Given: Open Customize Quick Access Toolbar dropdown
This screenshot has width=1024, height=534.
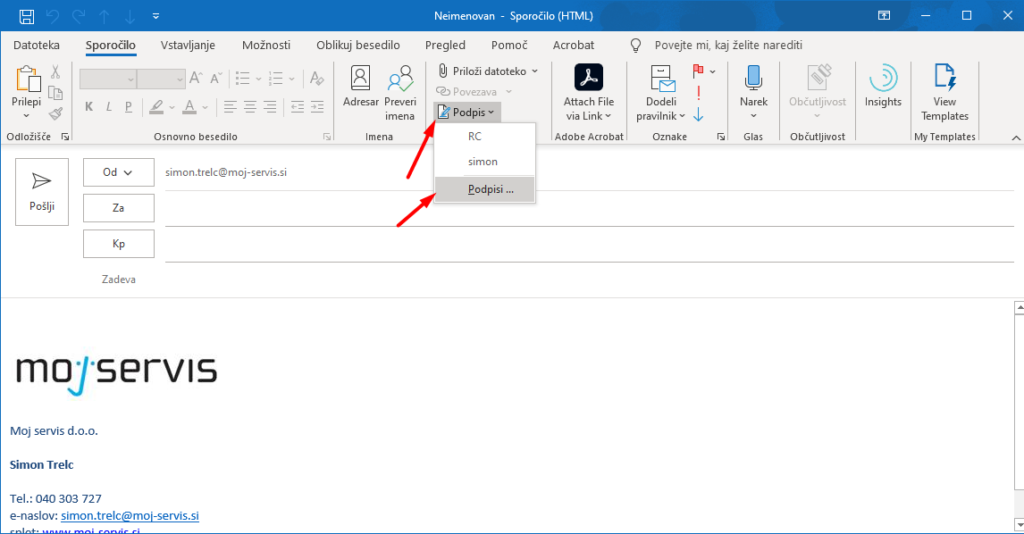Looking at the screenshot, I should pos(155,16).
